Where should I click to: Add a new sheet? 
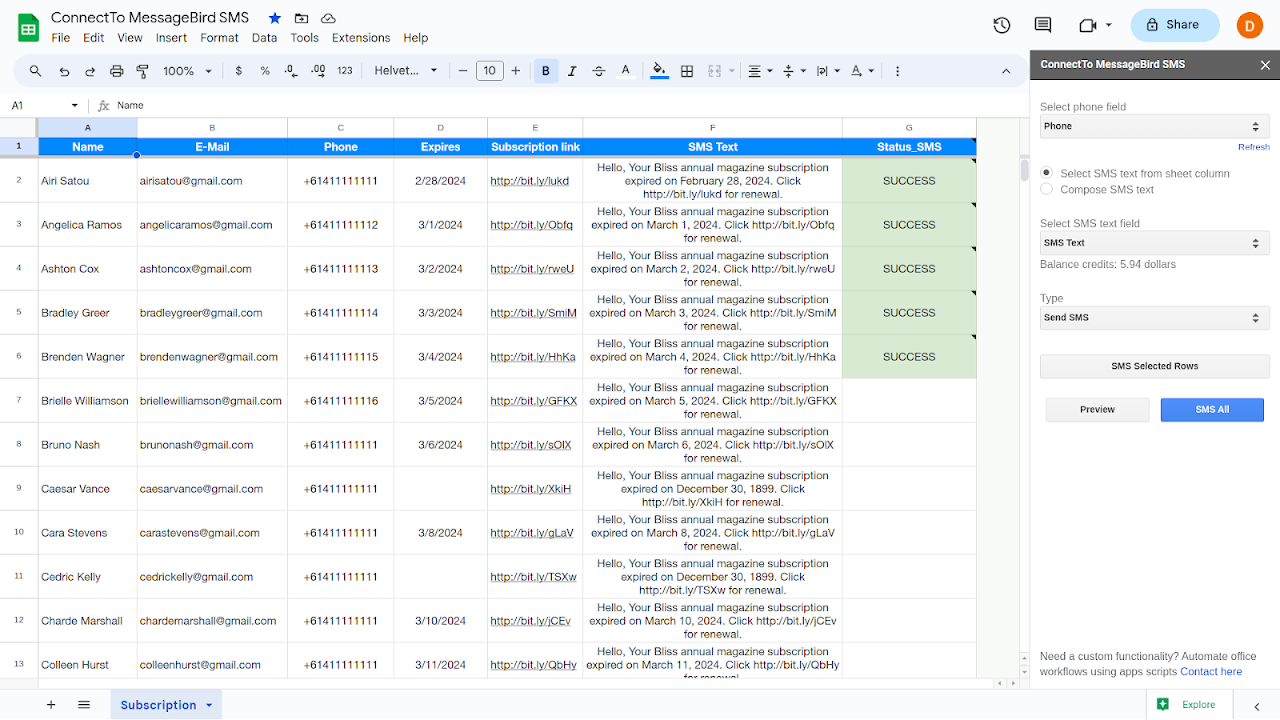coord(51,705)
